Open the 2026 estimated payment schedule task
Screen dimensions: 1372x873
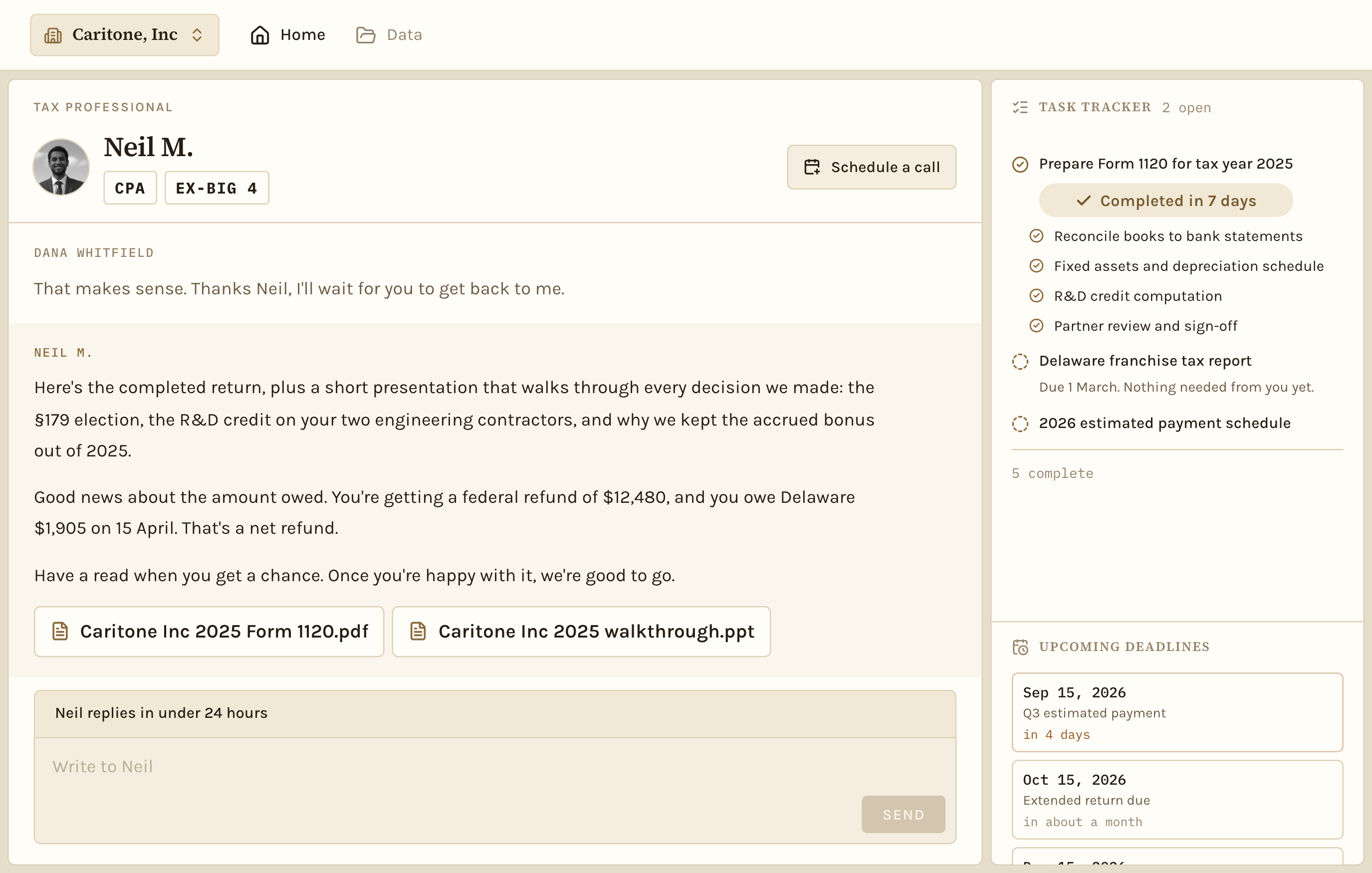click(x=1164, y=423)
